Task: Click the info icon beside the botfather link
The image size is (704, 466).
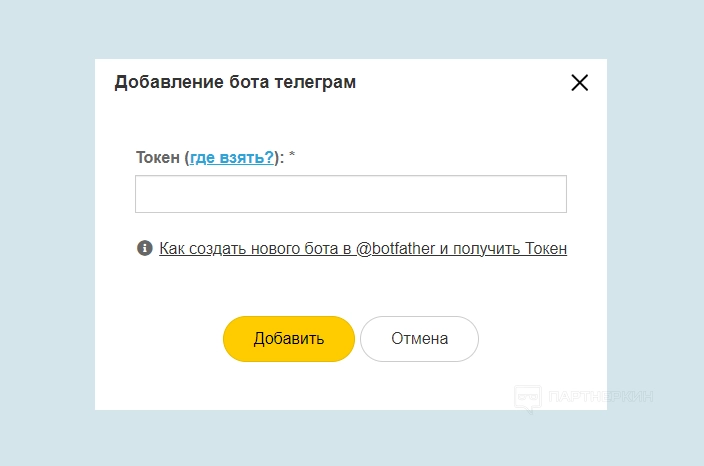Action: tap(145, 248)
